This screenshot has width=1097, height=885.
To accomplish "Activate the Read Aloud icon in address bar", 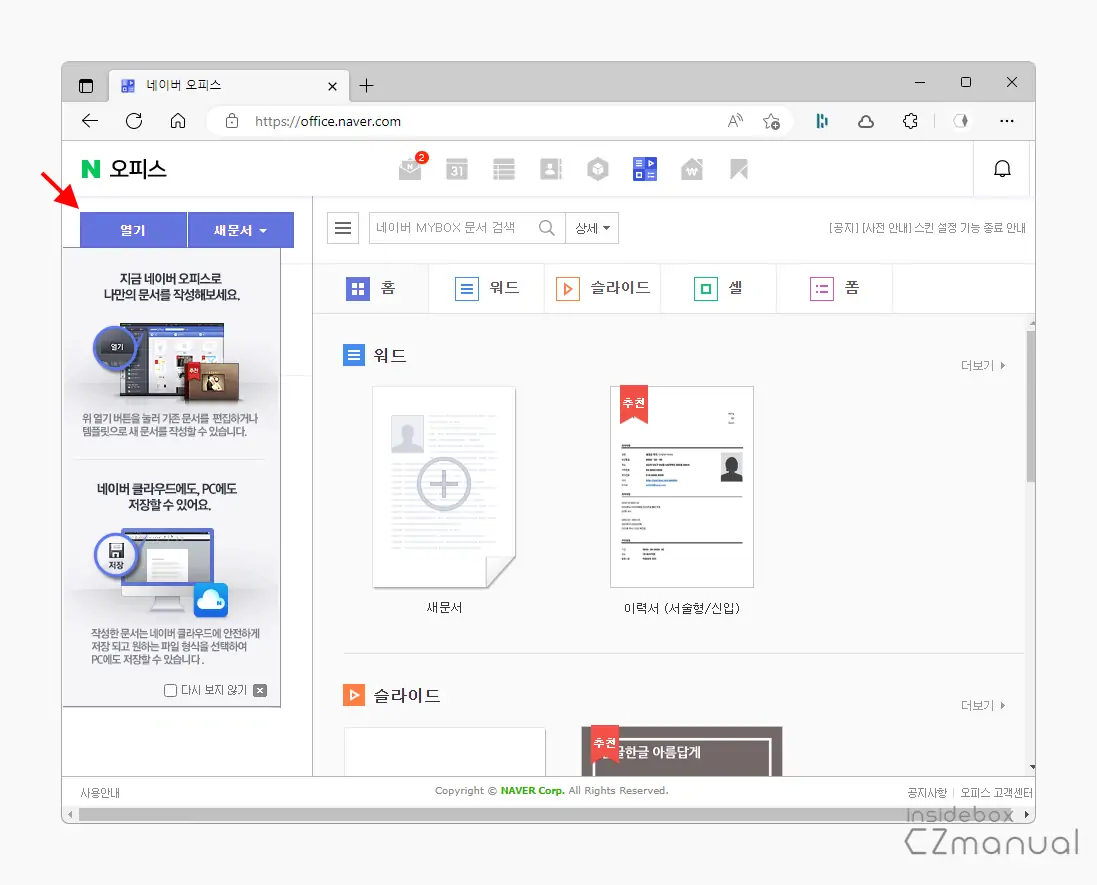I will tap(735, 121).
